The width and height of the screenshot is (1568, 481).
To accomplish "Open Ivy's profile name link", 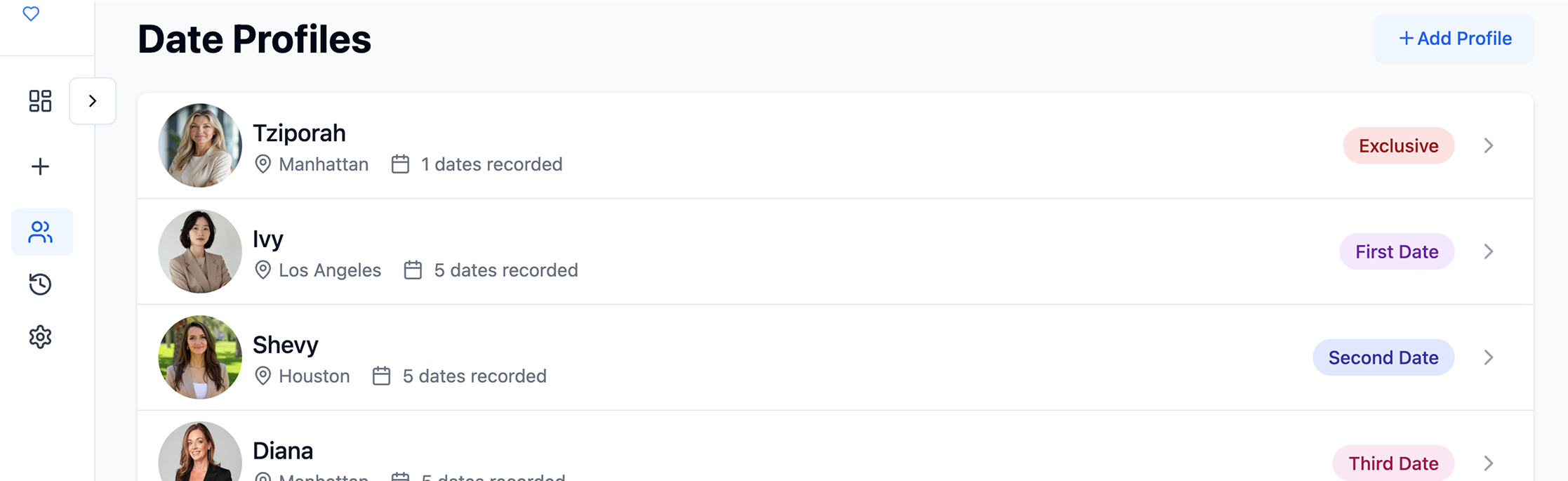I will click(x=268, y=239).
